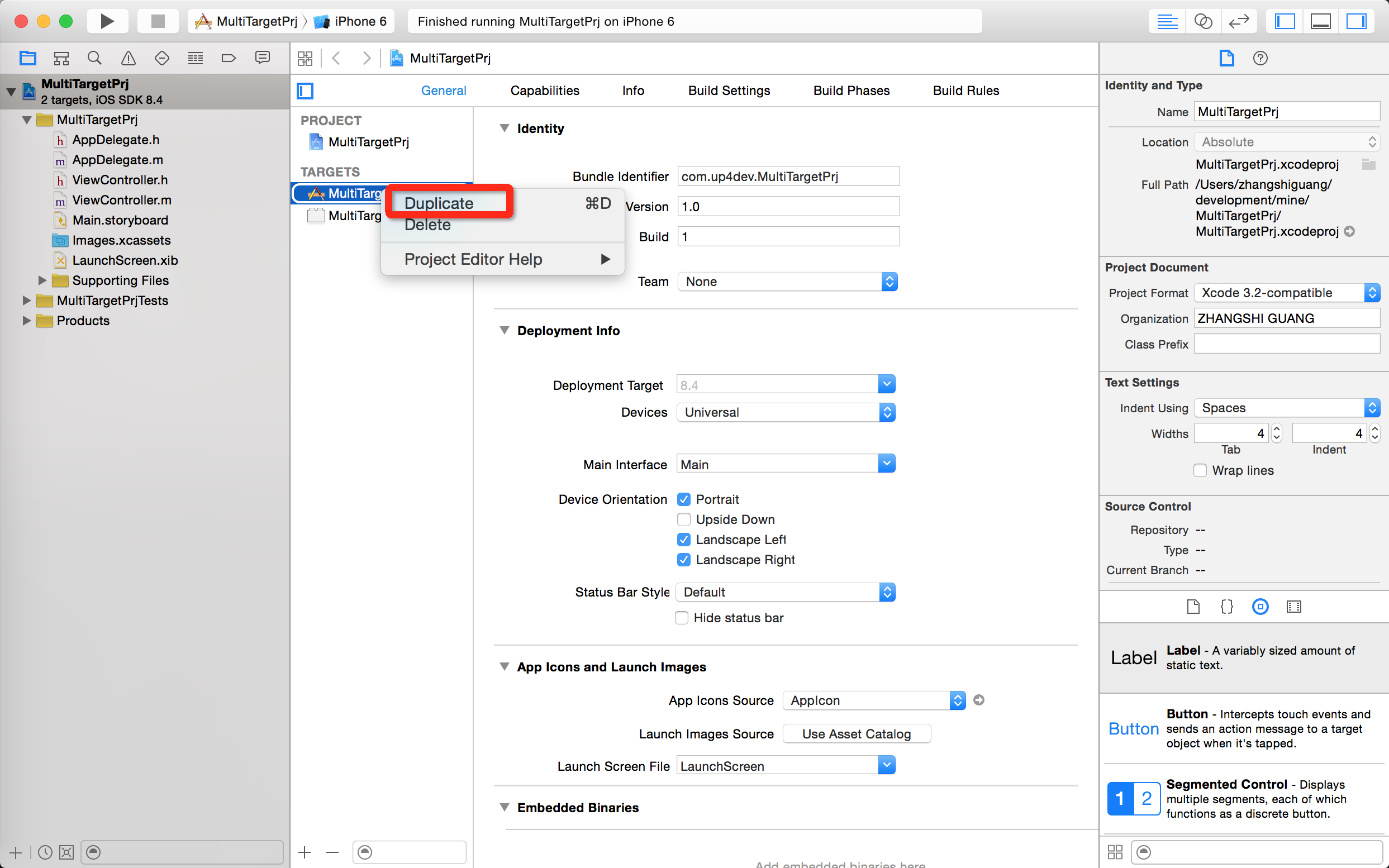Enable Upside Down orientation checkbox
This screenshot has width=1389, height=868.
pyautogui.click(x=683, y=519)
